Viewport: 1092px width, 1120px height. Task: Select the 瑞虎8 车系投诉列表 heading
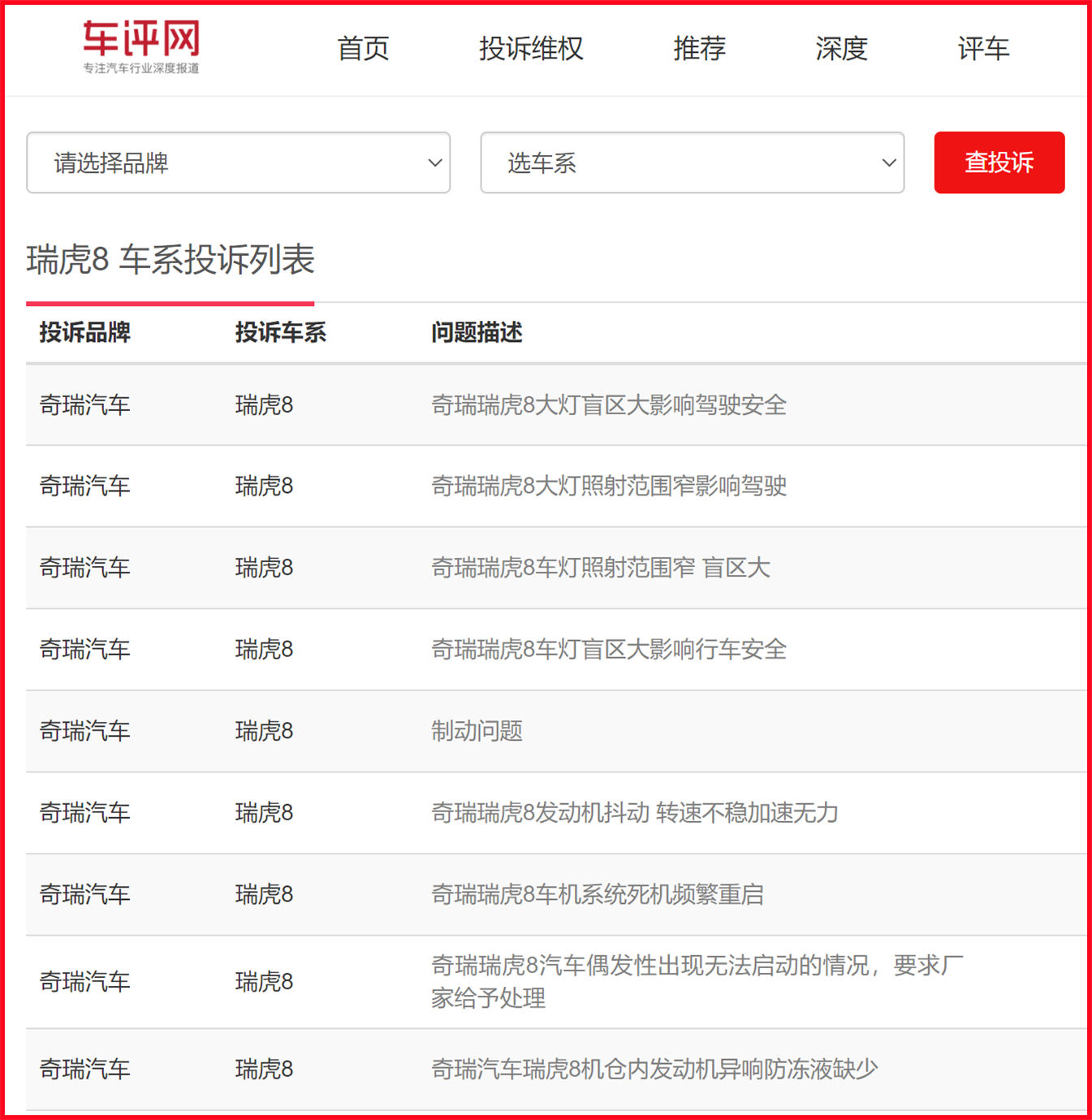[x=170, y=260]
